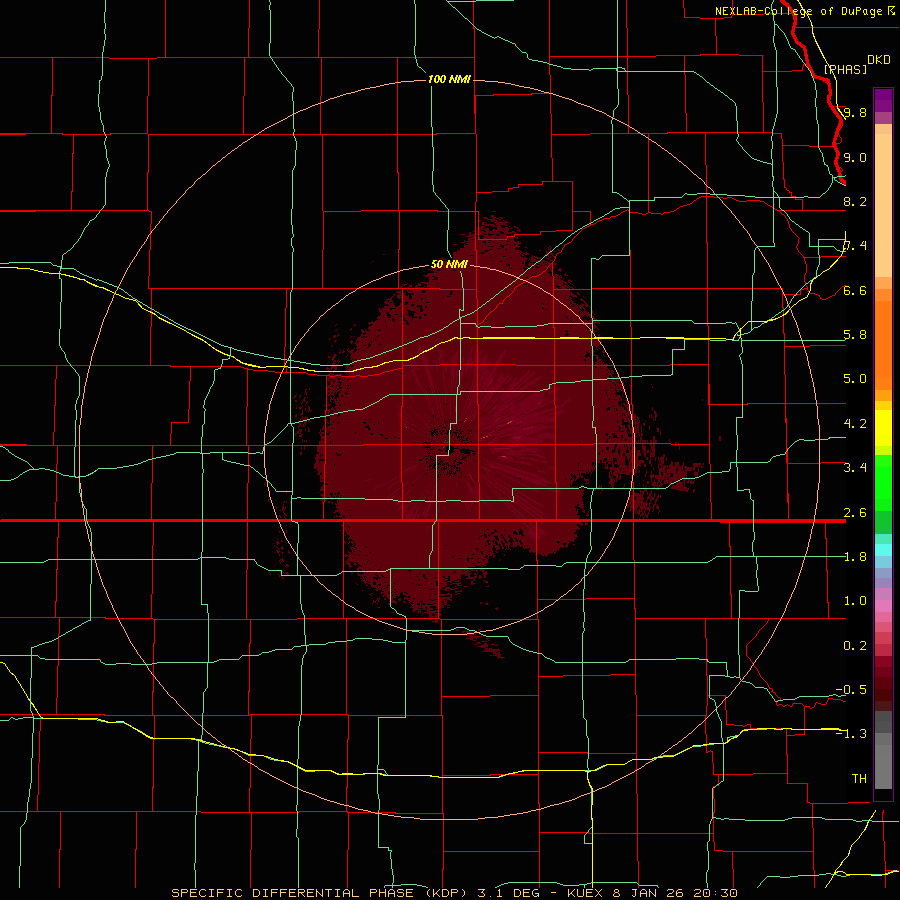Click the NEXLAB-College of DuPage watermark text
The height and width of the screenshot is (900, 900).
tap(798, 11)
